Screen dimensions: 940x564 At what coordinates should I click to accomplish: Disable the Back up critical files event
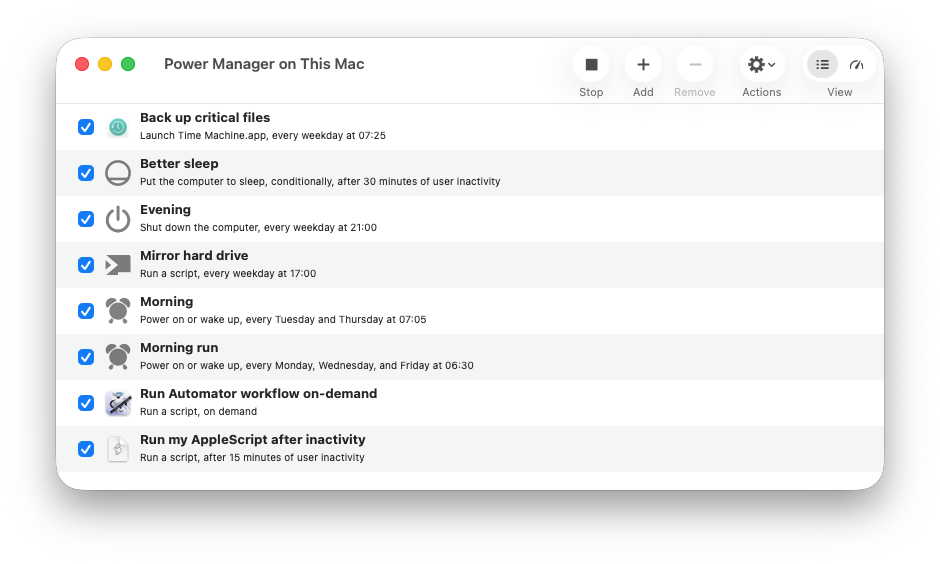point(86,127)
